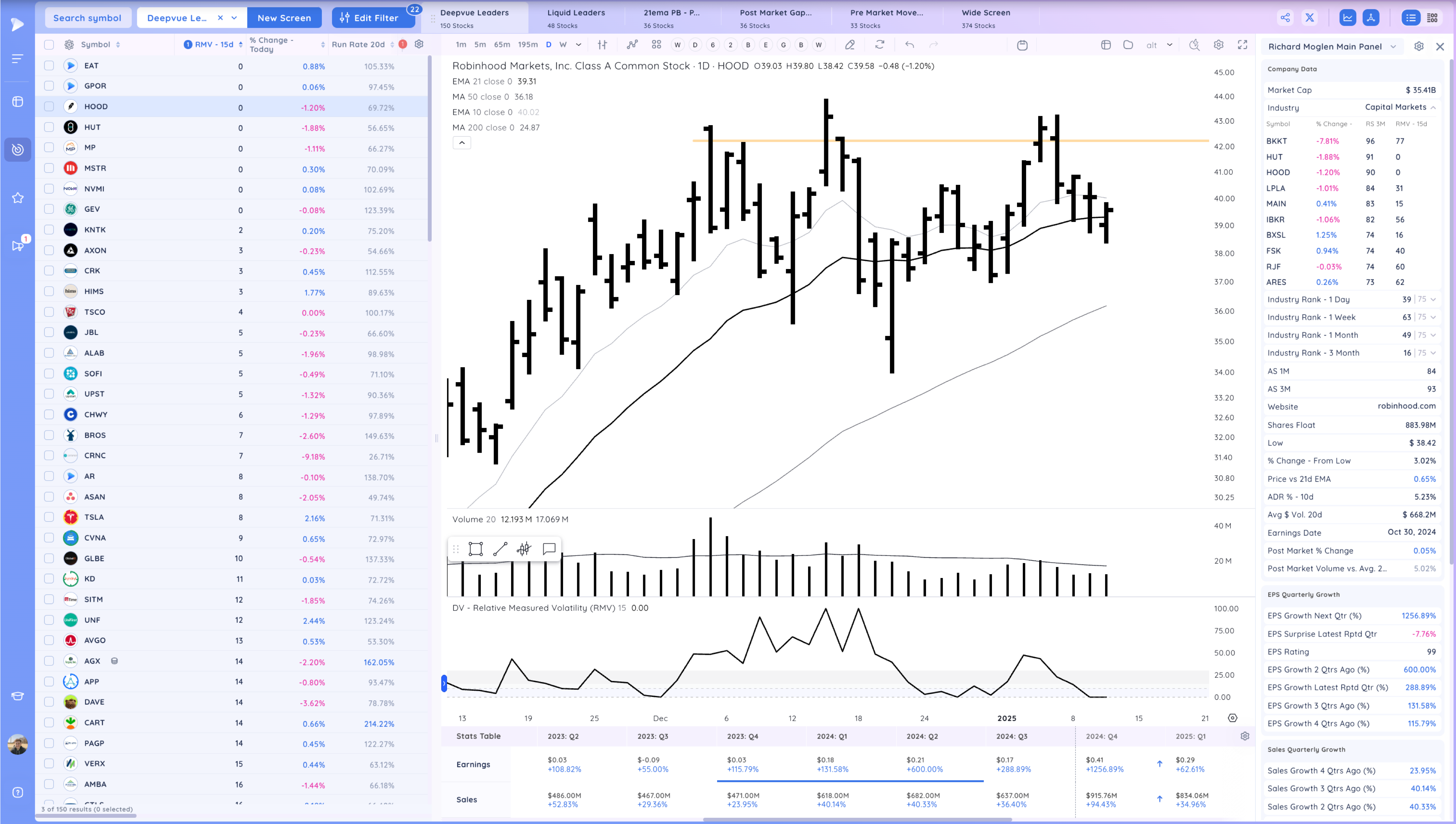1456x824 pixels.
Task: Open the time axis settings icon
Action: tap(1233, 718)
